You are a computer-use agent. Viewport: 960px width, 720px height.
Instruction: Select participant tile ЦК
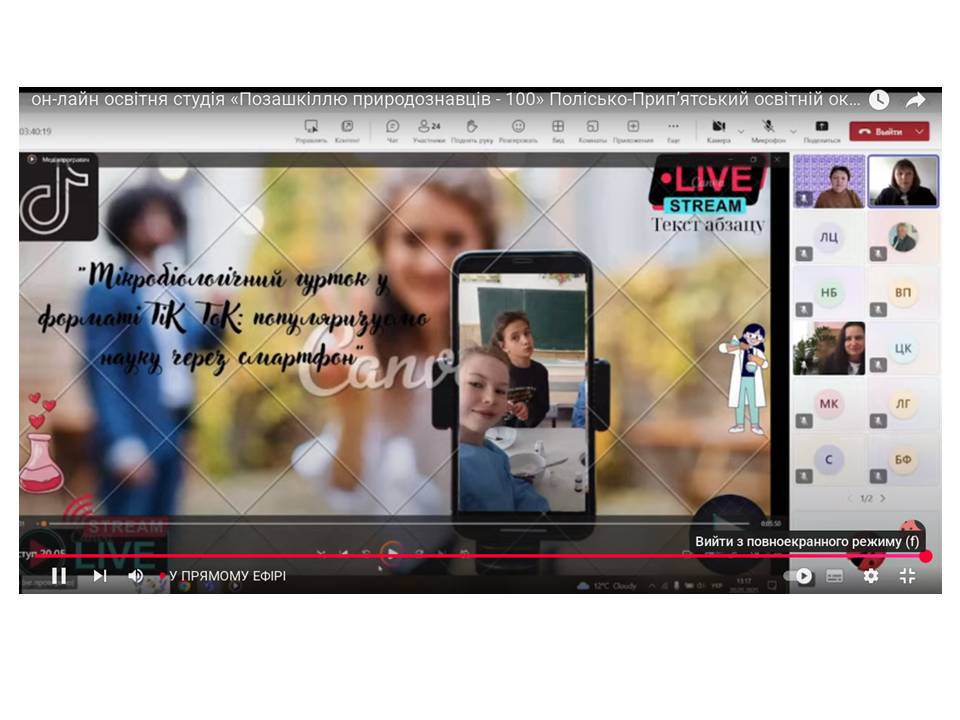coord(903,348)
